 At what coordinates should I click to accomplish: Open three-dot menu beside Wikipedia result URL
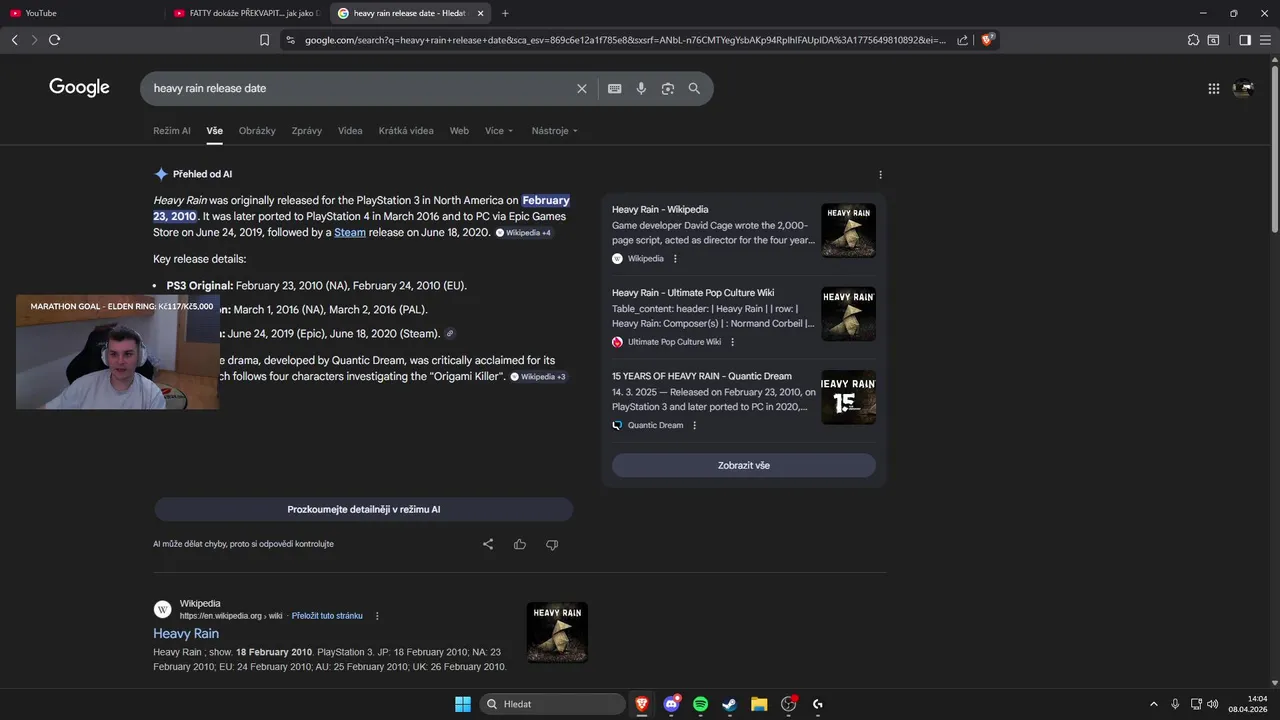pyautogui.click(x=377, y=616)
